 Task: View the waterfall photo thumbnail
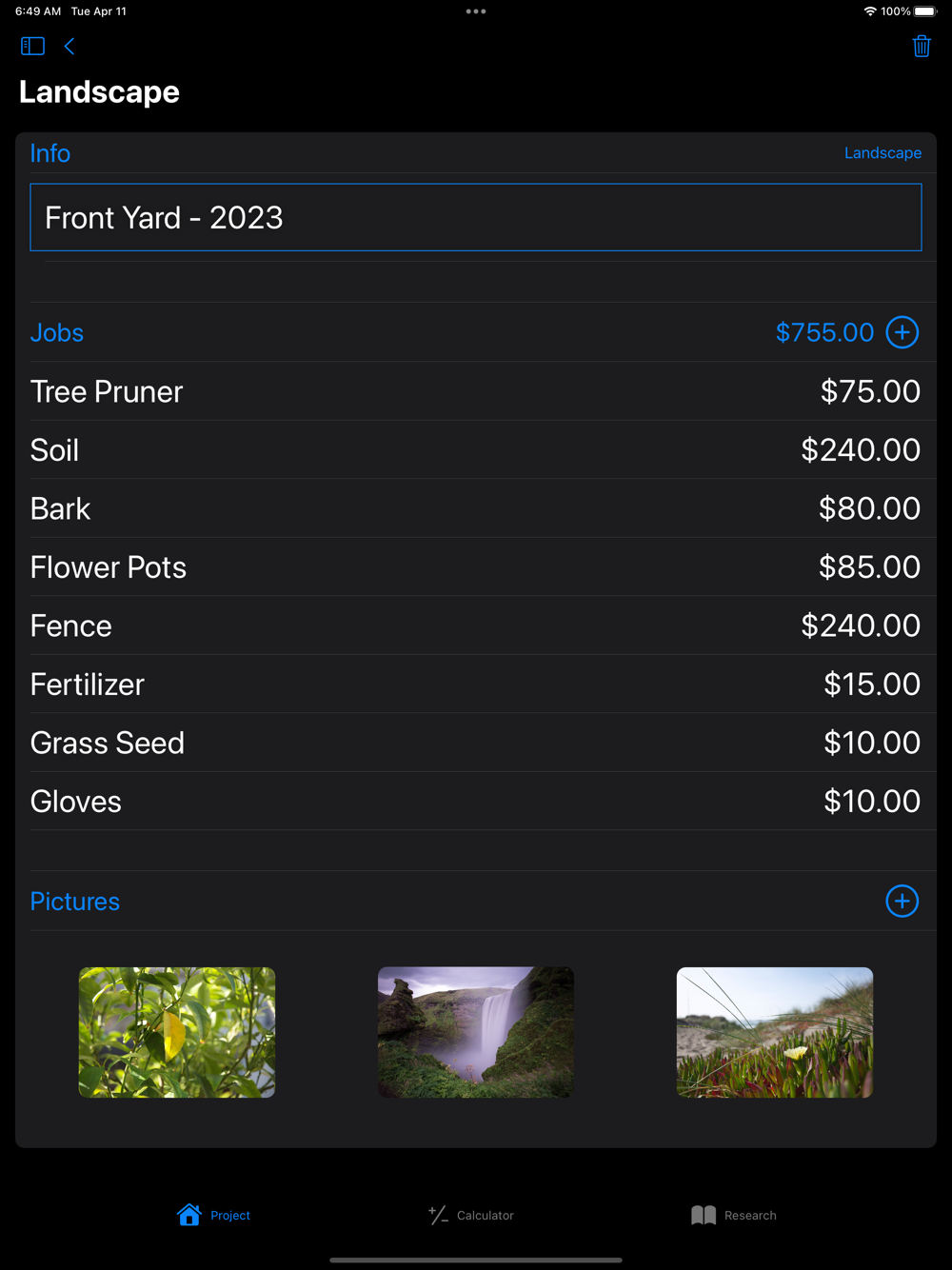click(476, 1032)
